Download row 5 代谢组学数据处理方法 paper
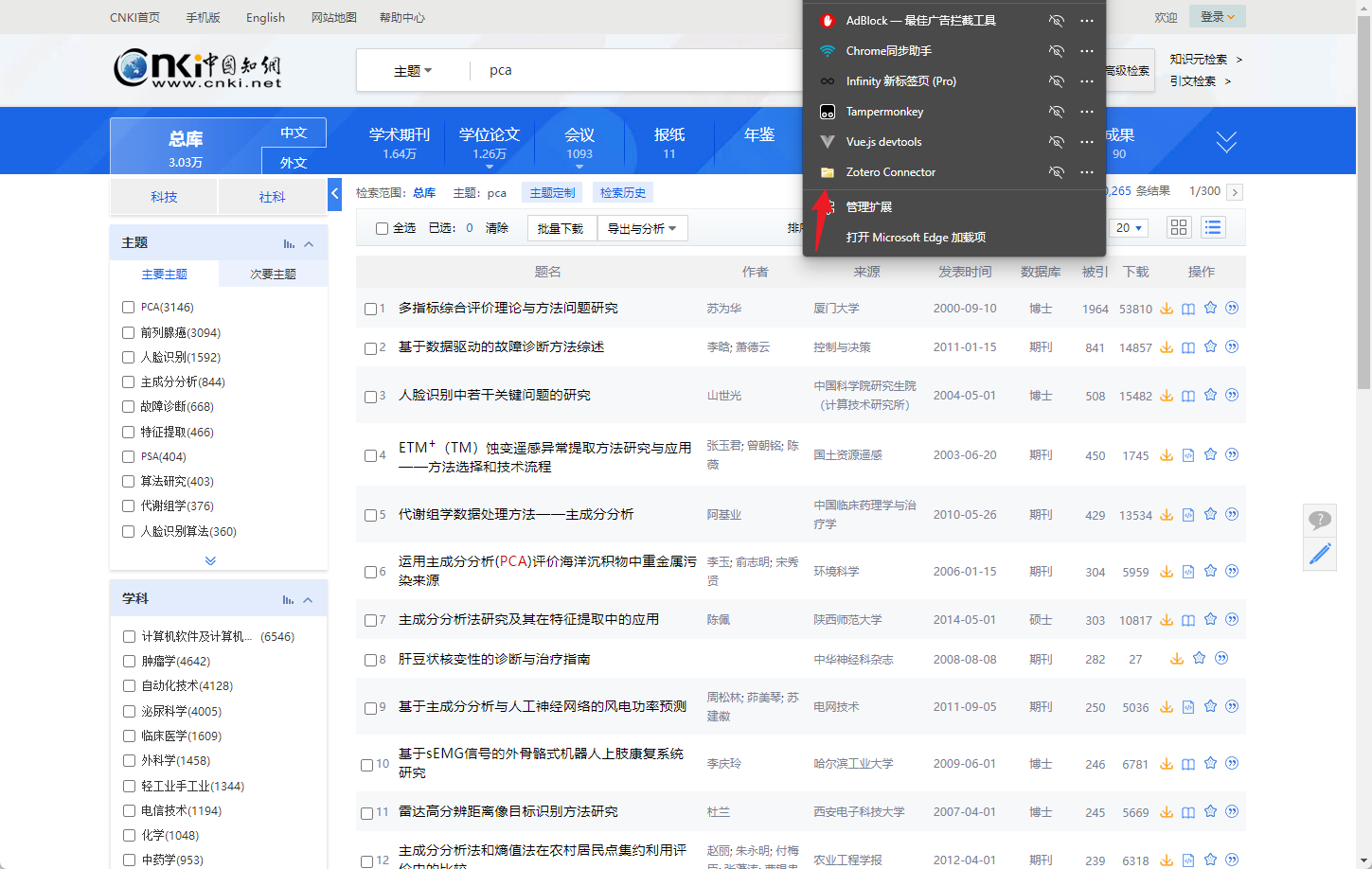Viewport: 1372px width, 869px height. 1167,515
